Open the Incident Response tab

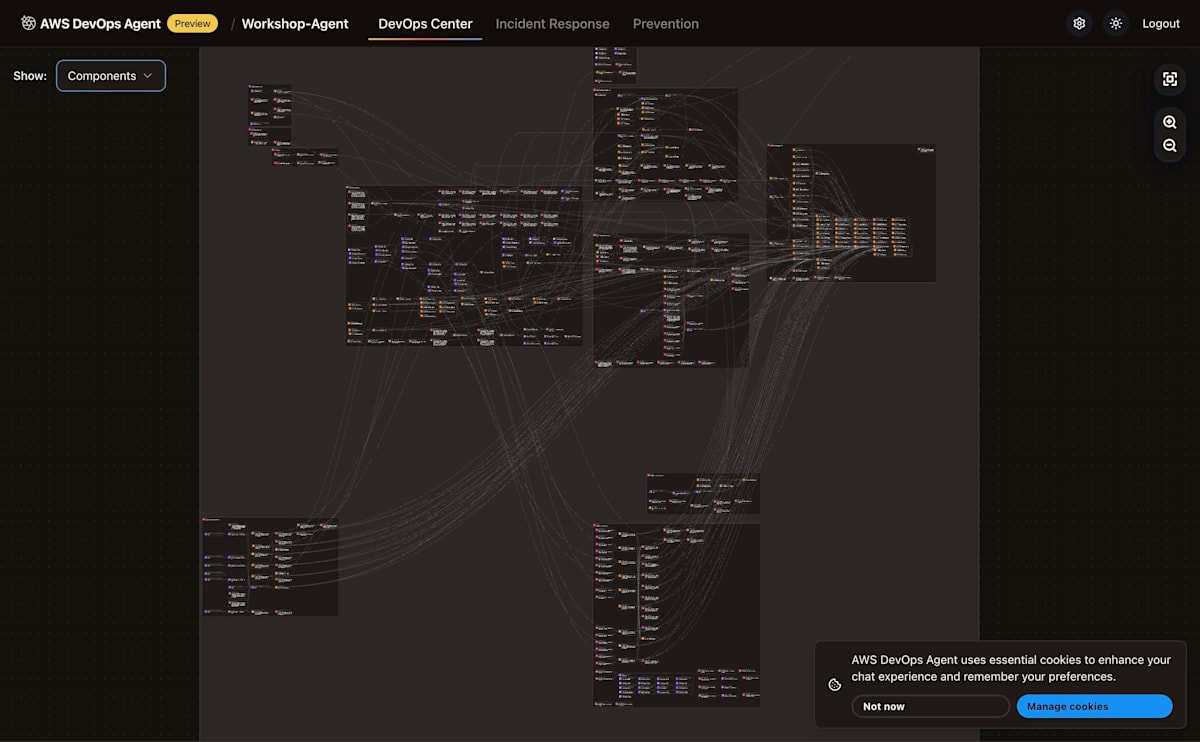(x=552, y=24)
